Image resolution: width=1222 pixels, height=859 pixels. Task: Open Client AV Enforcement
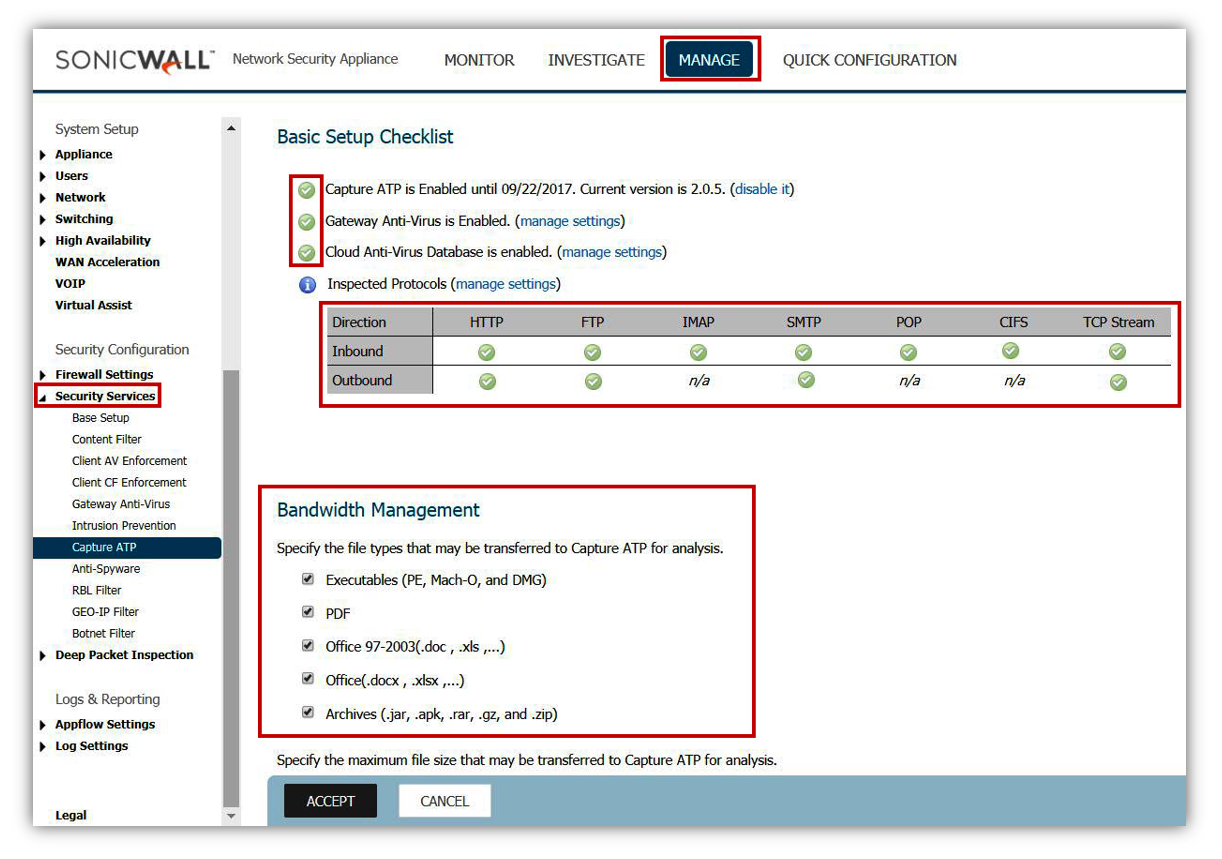pyautogui.click(x=129, y=461)
